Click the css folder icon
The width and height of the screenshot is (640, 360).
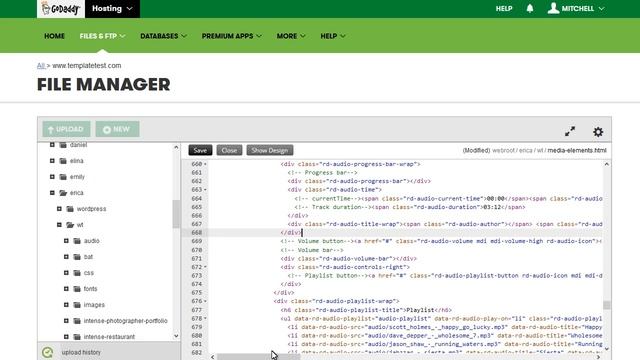click(x=77, y=273)
